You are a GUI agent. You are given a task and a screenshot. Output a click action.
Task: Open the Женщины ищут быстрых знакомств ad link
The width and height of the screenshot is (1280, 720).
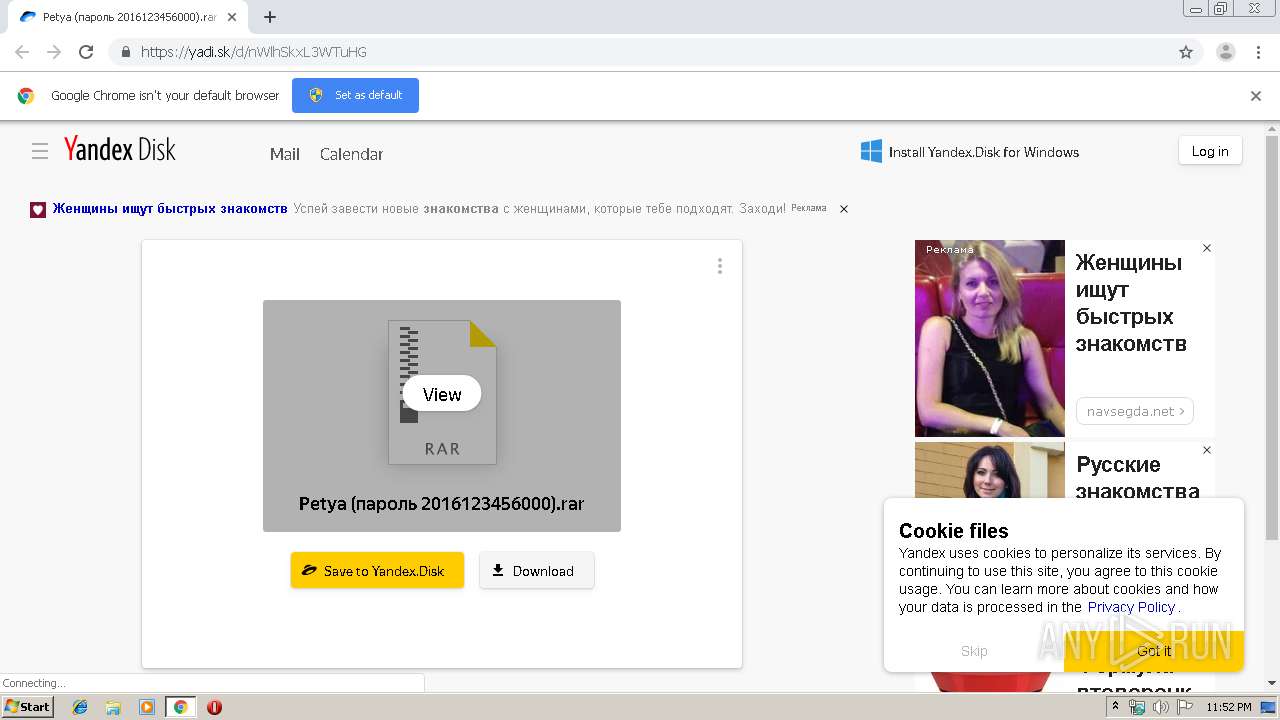170,208
